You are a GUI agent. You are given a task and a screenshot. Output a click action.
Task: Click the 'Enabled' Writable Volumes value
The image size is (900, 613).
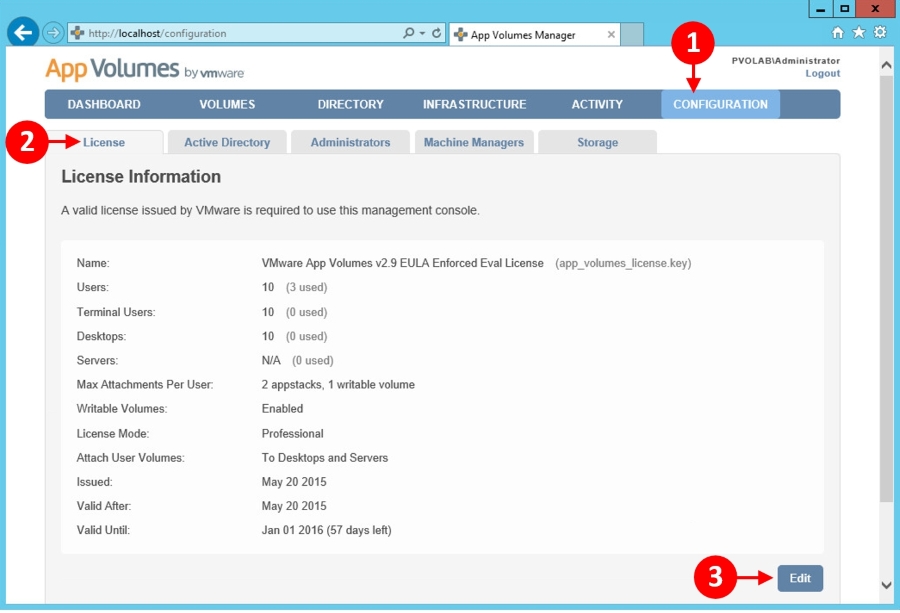282,409
